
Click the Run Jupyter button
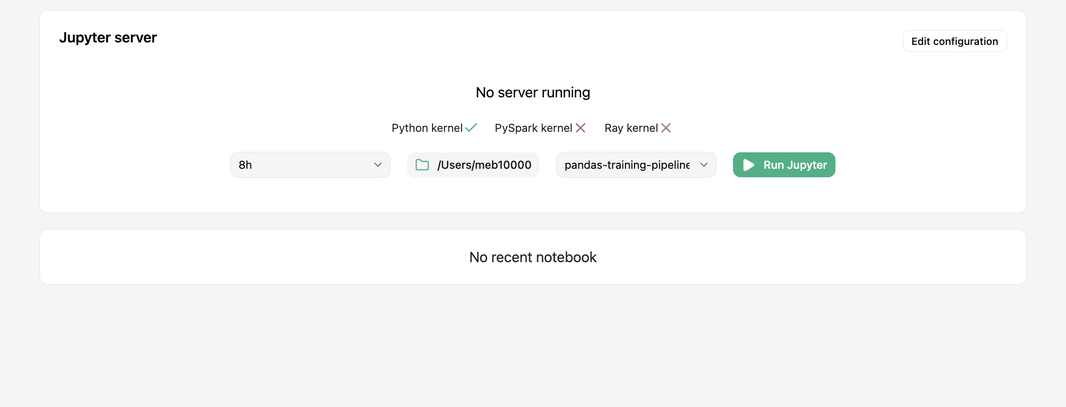pos(784,164)
